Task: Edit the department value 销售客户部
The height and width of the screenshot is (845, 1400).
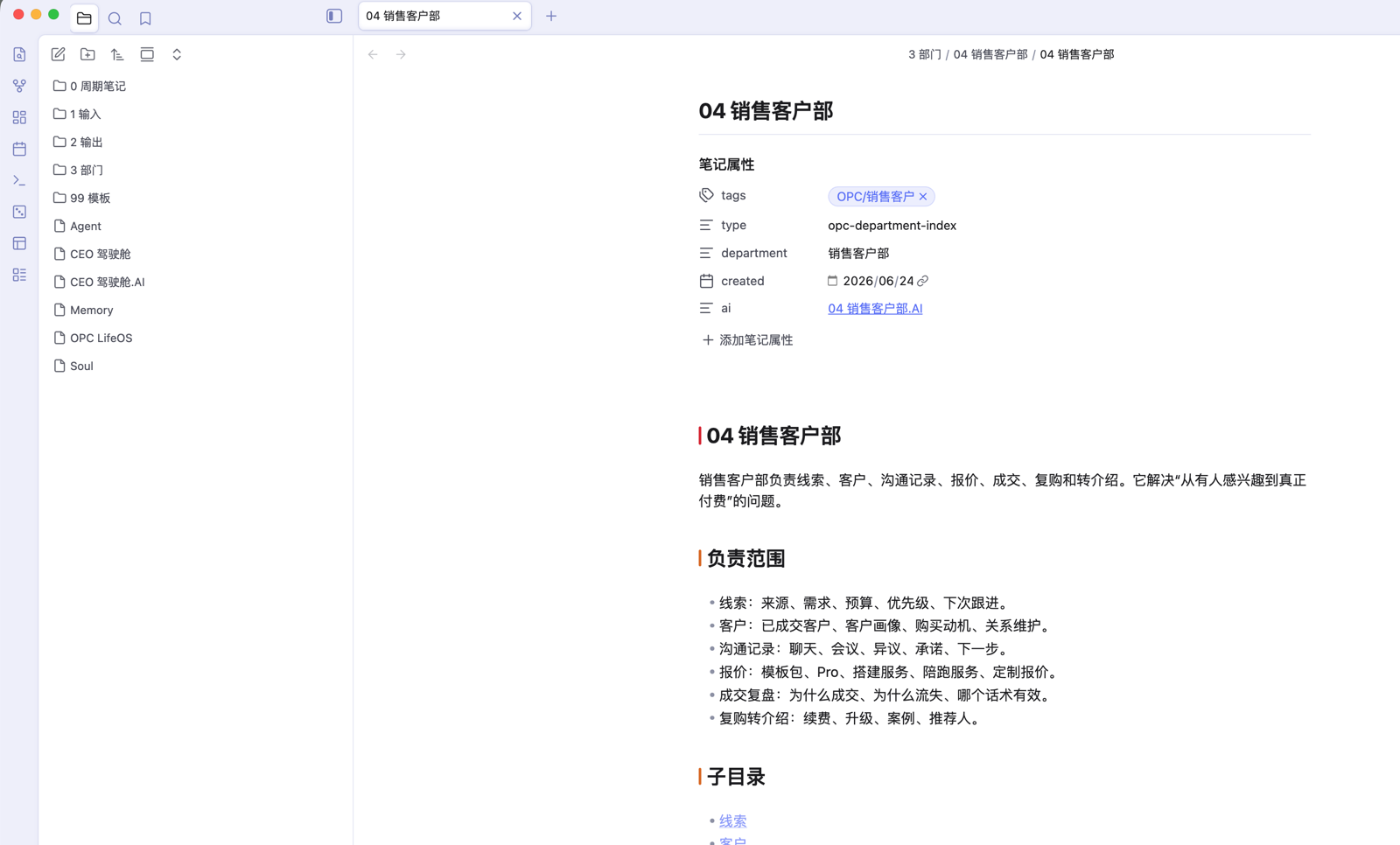Action: pyautogui.click(x=858, y=253)
